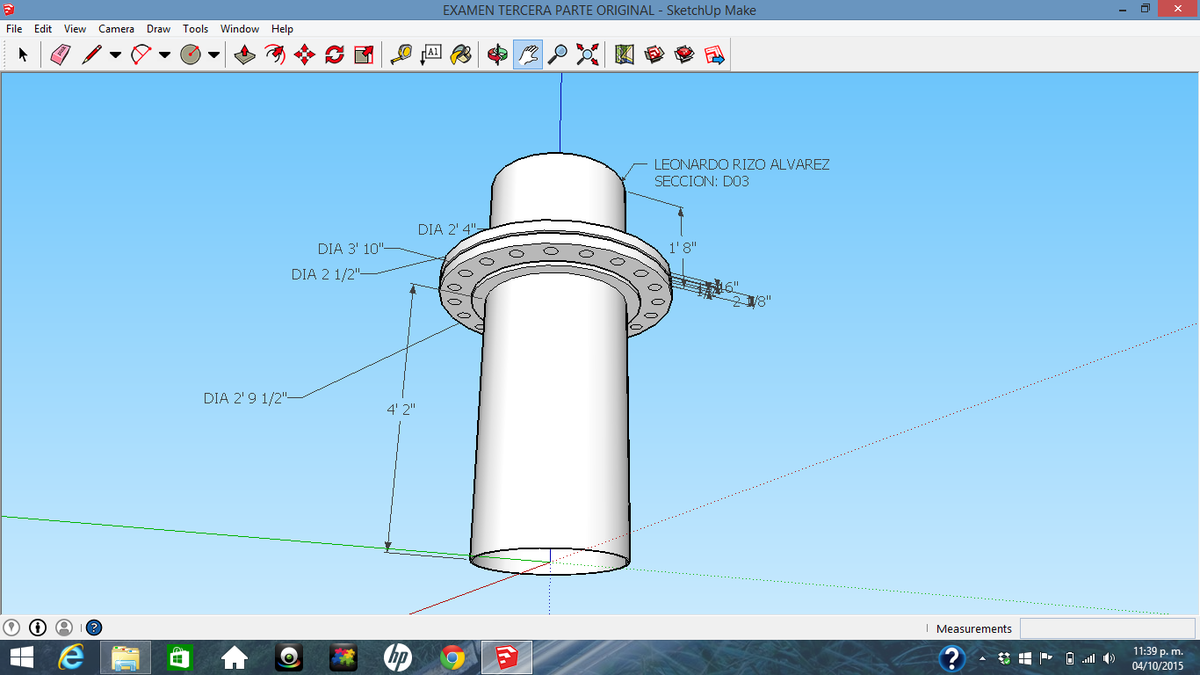Screen dimensions: 1200x675
Task: Click the Share Model export icon
Action: pos(715,55)
